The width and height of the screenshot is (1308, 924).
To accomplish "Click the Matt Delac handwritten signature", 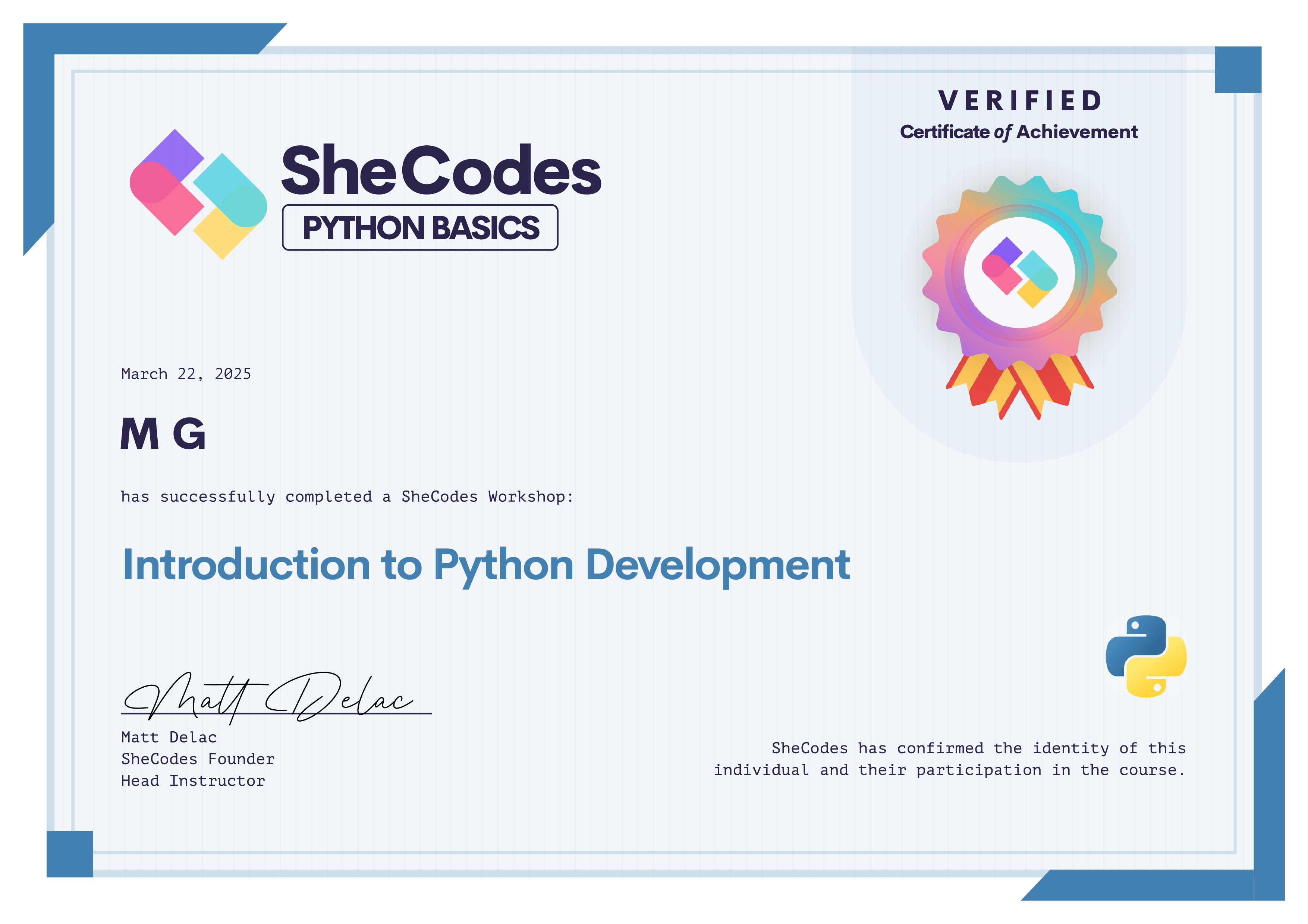I will tap(268, 698).
